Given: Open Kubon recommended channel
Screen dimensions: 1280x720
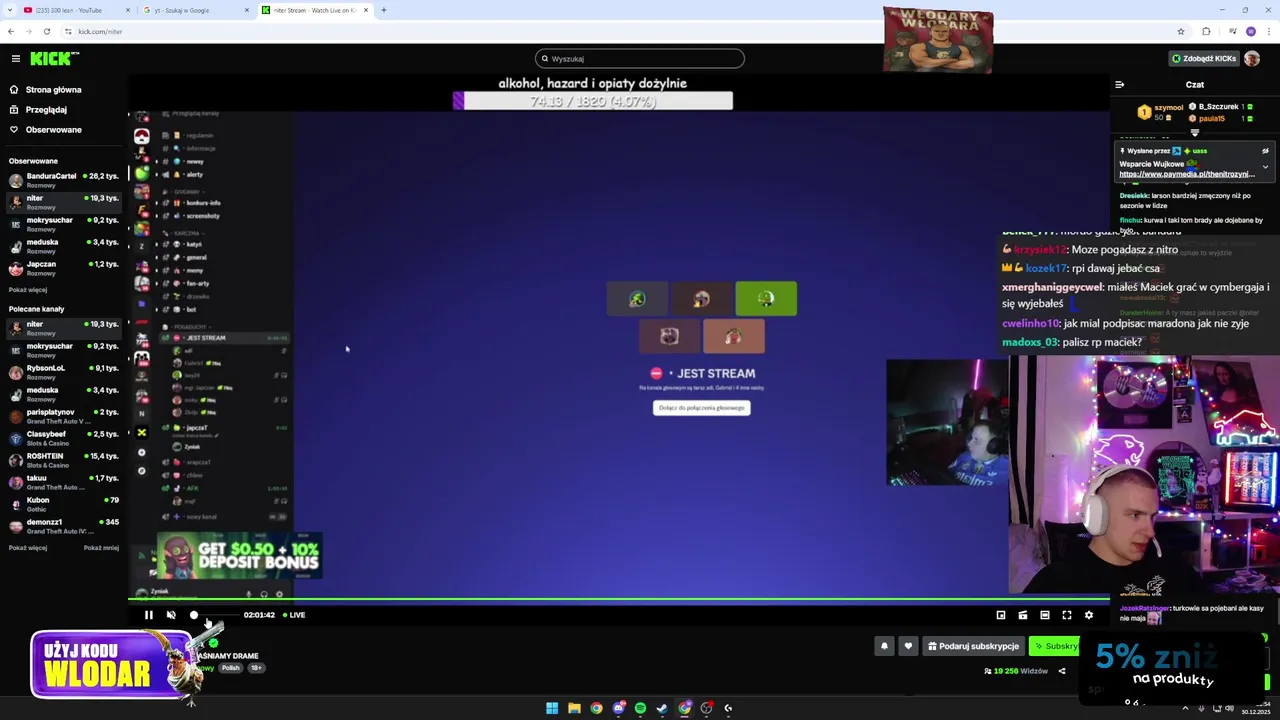Looking at the screenshot, I should [64, 504].
